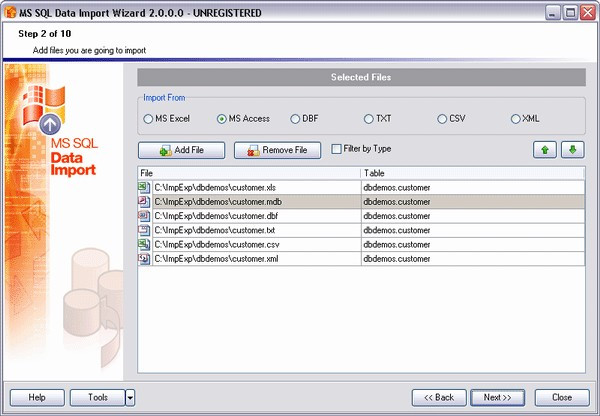Click the app icon in the title bar
This screenshot has height=416, width=600.
tap(11, 12)
